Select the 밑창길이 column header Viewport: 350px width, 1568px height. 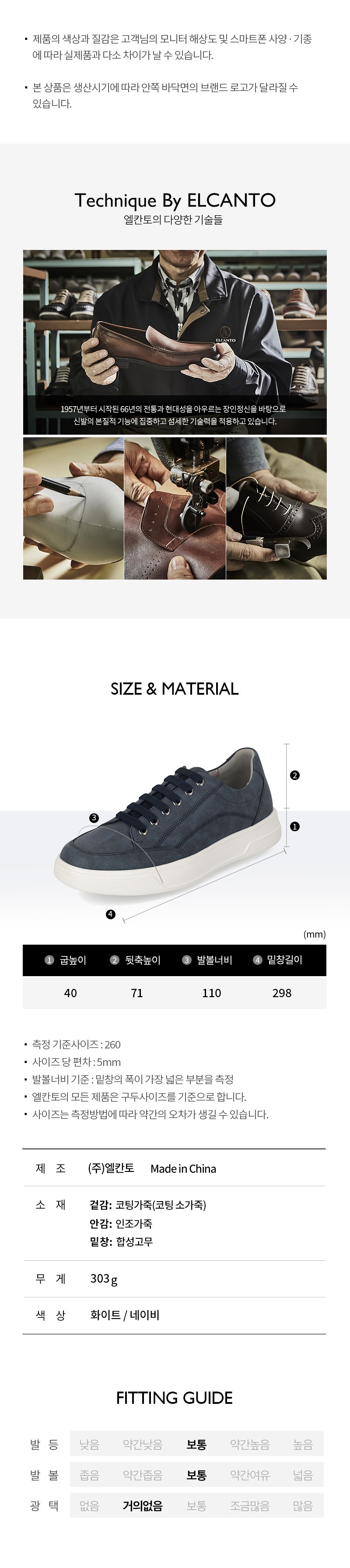click(277, 960)
